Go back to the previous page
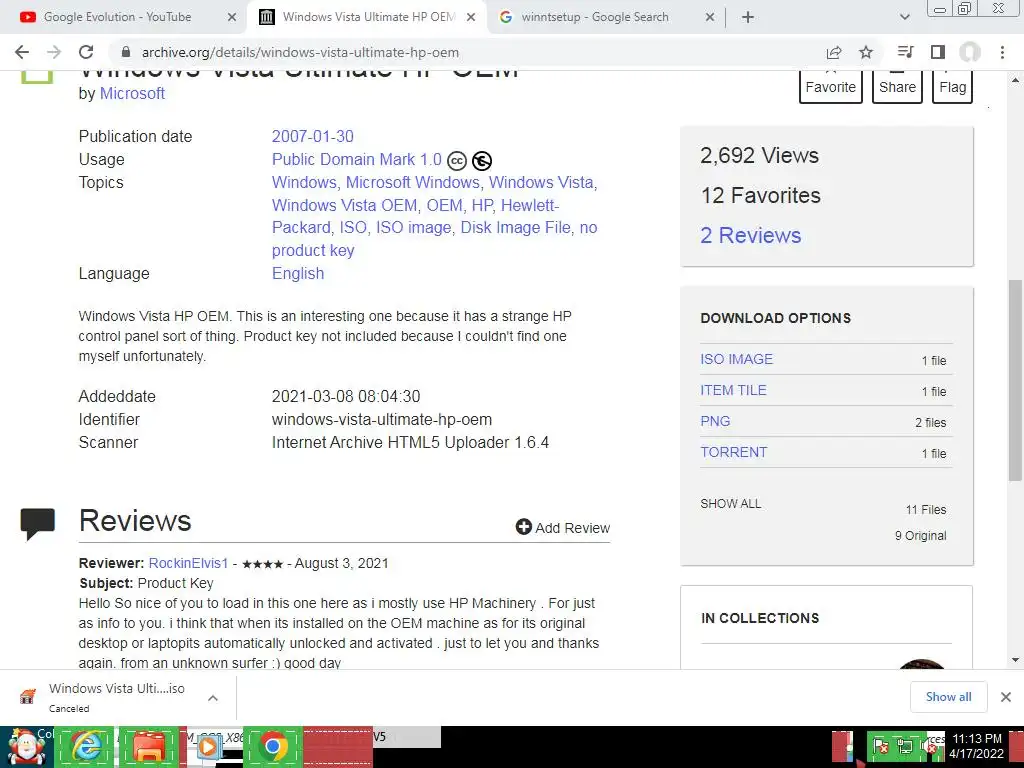Viewport: 1024px width, 768px height. 22,52
